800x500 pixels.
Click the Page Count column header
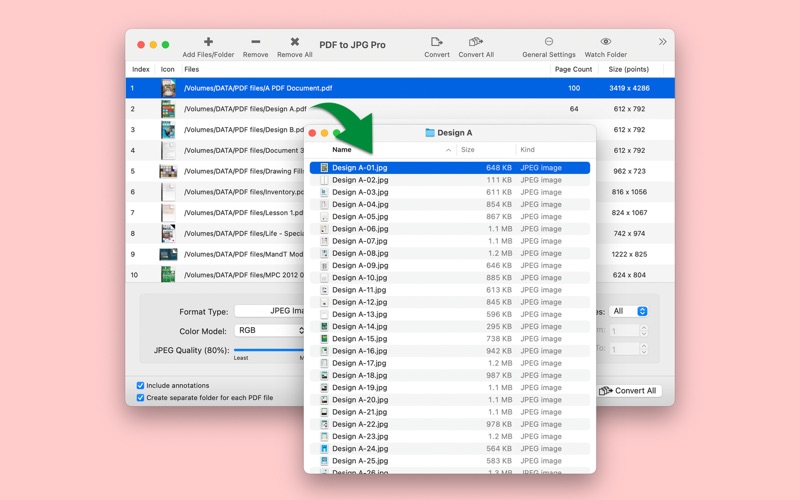click(573, 70)
